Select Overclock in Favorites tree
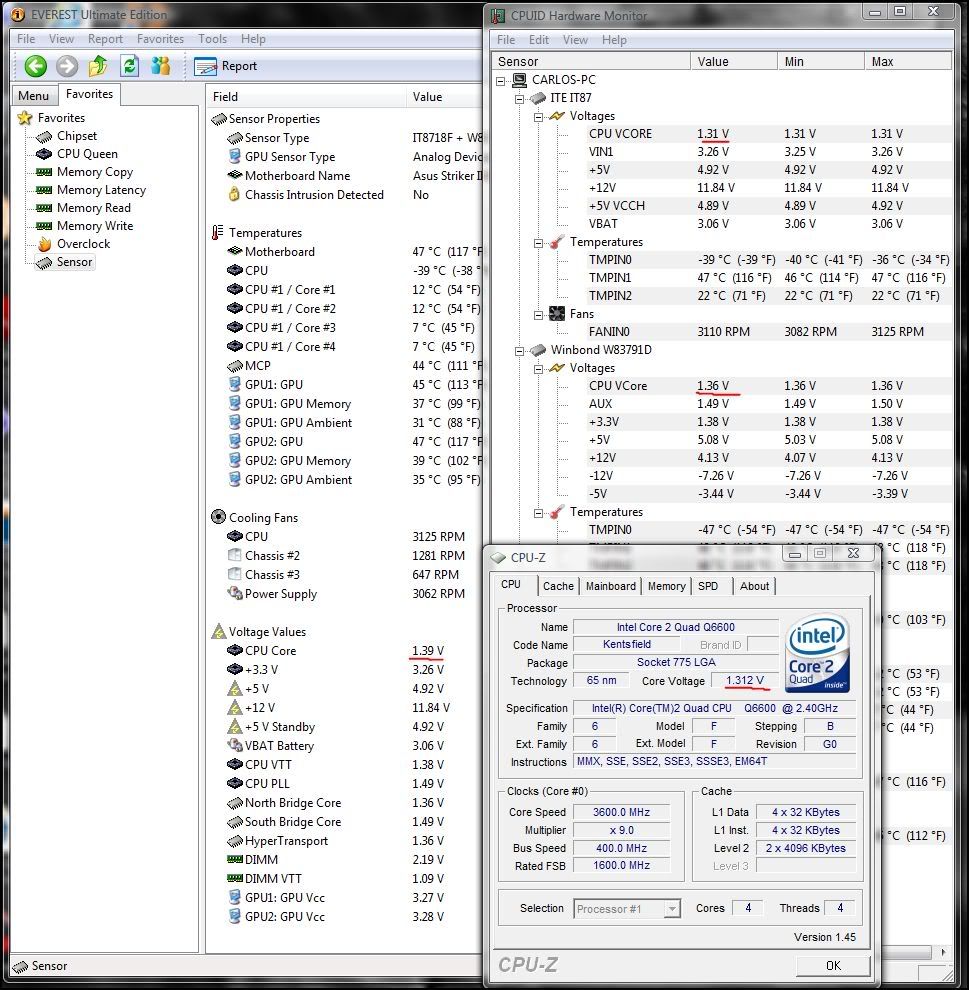969x990 pixels. [83, 244]
